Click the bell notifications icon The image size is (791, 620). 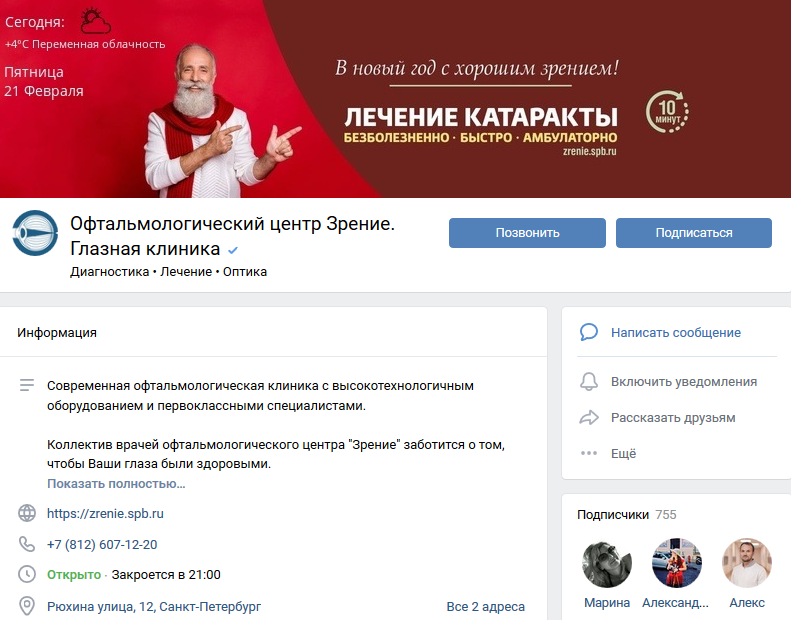[x=589, y=382]
